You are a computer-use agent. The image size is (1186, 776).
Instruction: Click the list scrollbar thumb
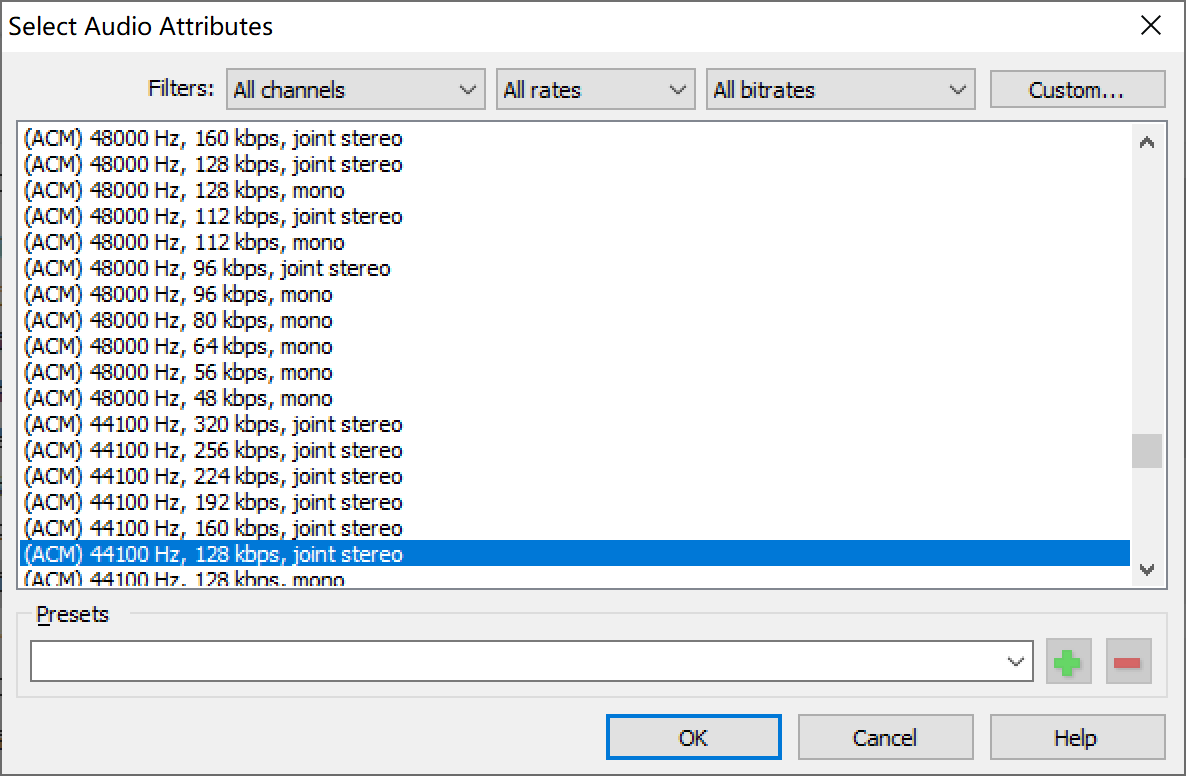[1147, 451]
